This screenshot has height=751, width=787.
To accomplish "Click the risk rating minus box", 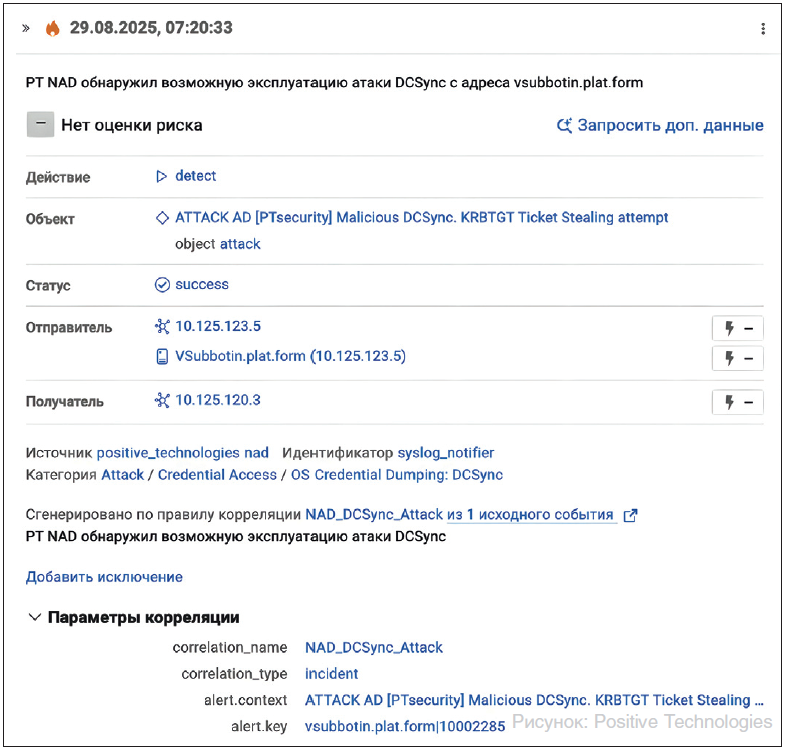I will [x=40, y=125].
